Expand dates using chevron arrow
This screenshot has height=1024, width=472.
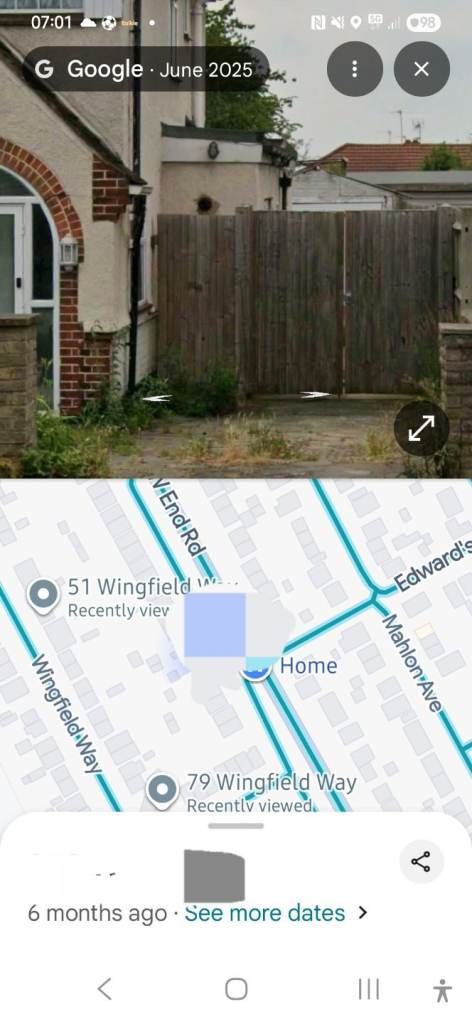363,913
